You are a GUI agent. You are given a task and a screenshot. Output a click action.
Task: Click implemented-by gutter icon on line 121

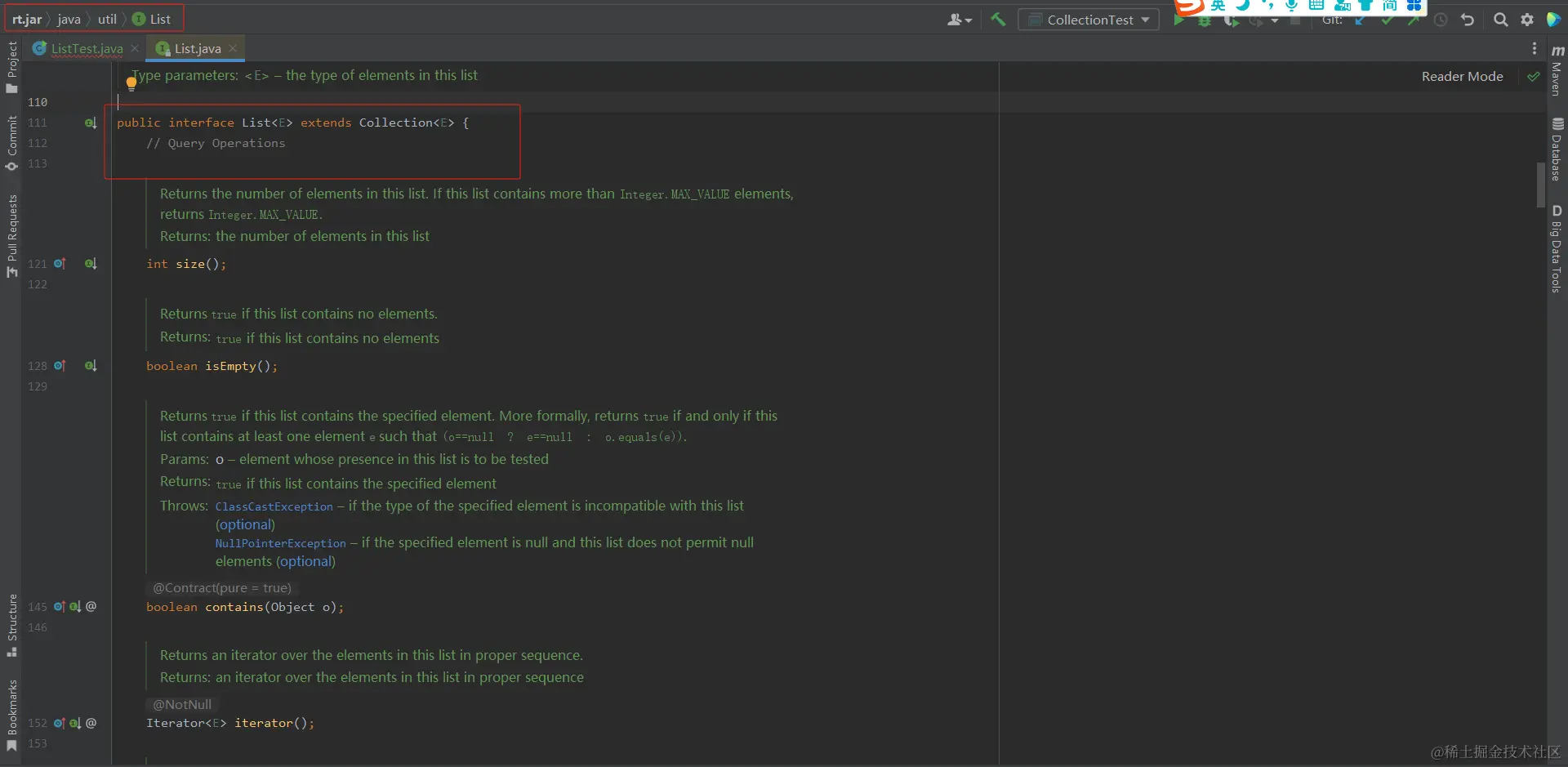[x=91, y=264]
